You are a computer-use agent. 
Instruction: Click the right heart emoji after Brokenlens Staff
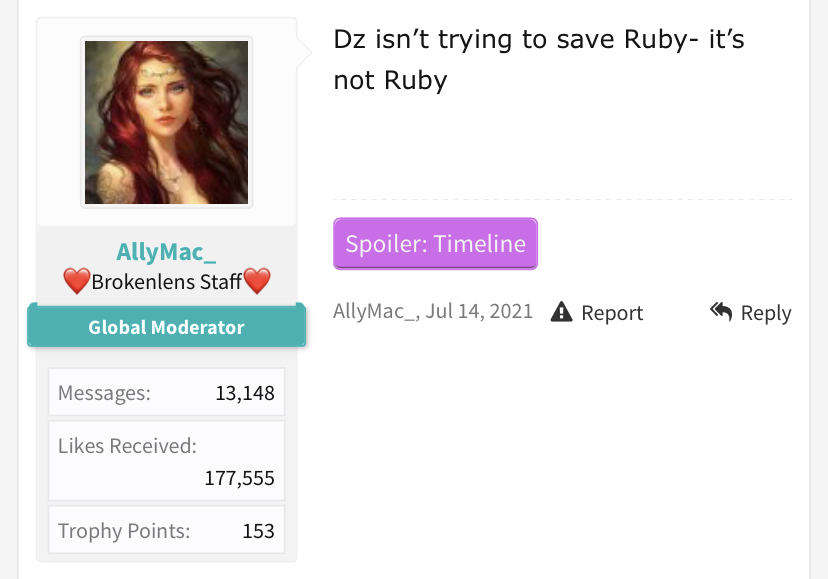tap(257, 281)
